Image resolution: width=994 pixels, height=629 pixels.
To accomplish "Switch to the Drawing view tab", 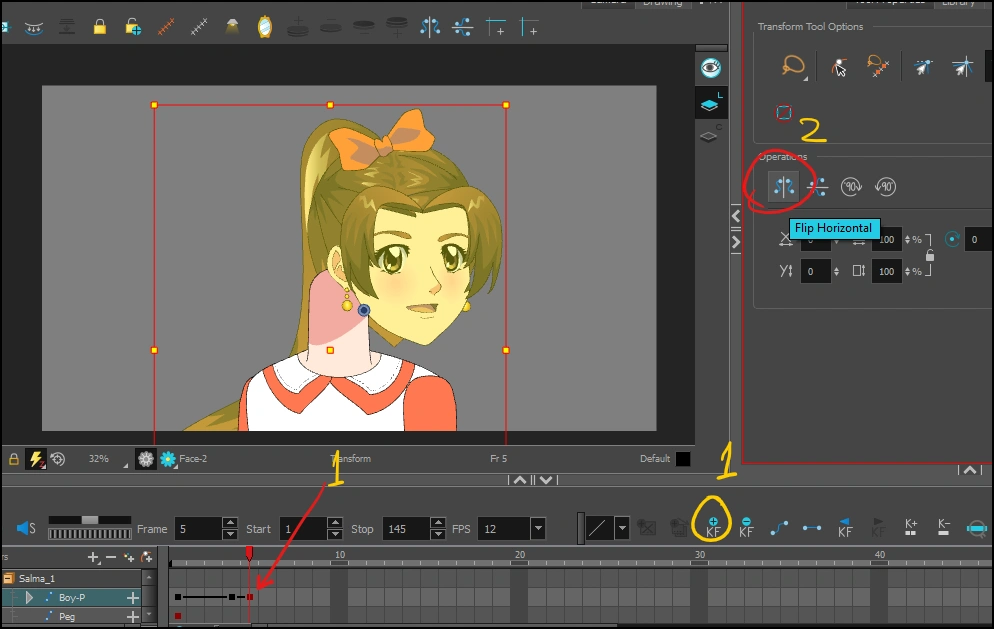I will (x=662, y=3).
